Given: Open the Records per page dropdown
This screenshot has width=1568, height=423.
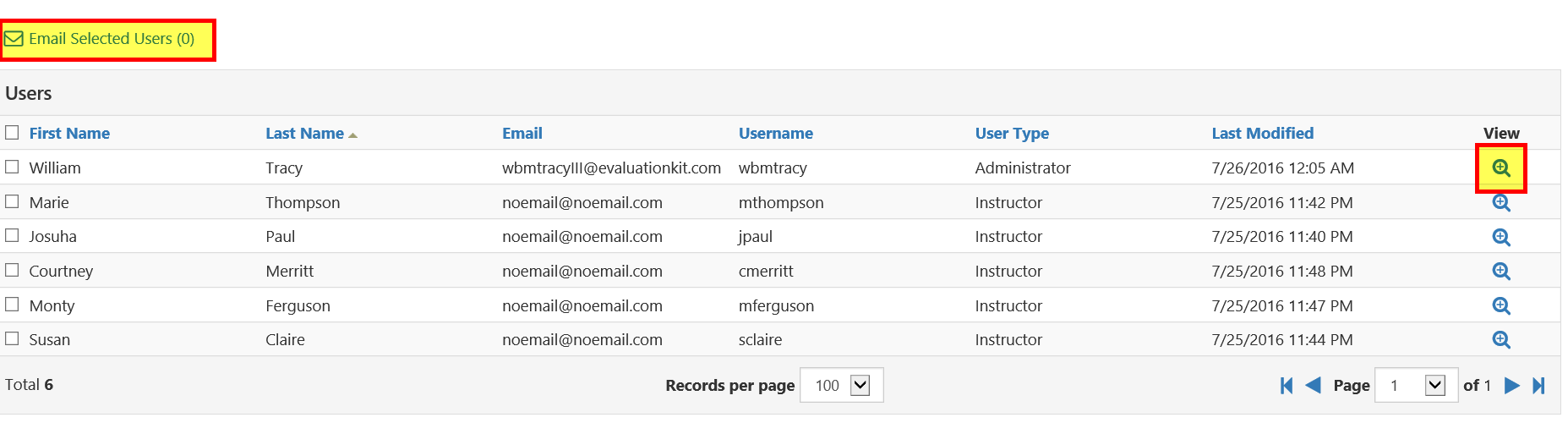Looking at the screenshot, I should coord(841,385).
